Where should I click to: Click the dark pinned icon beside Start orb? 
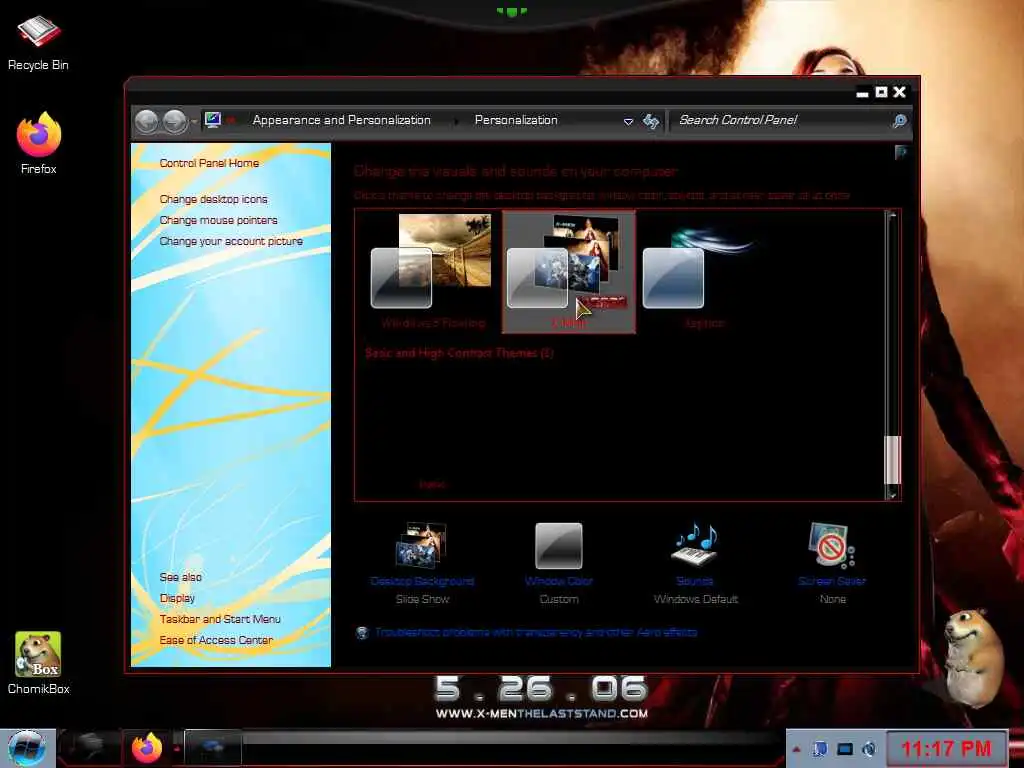point(89,748)
